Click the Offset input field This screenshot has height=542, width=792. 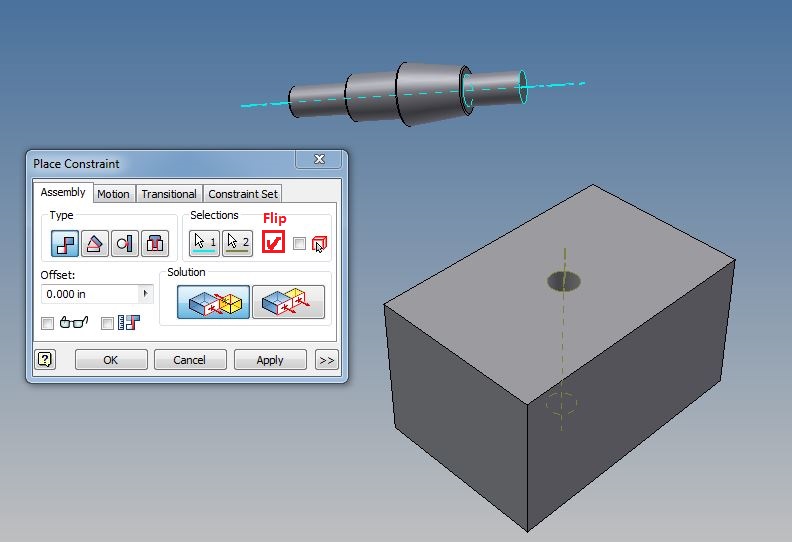pos(90,293)
